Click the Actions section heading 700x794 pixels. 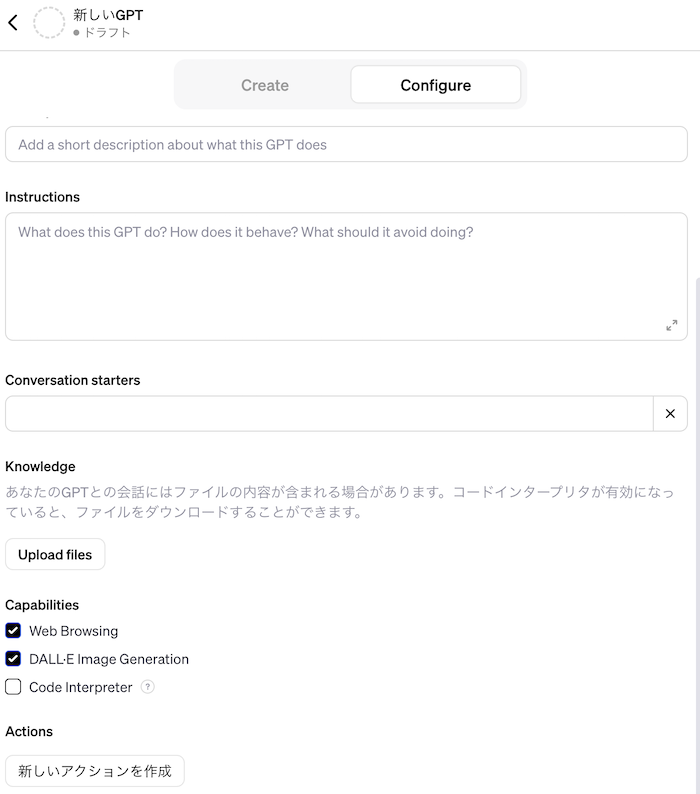point(29,732)
